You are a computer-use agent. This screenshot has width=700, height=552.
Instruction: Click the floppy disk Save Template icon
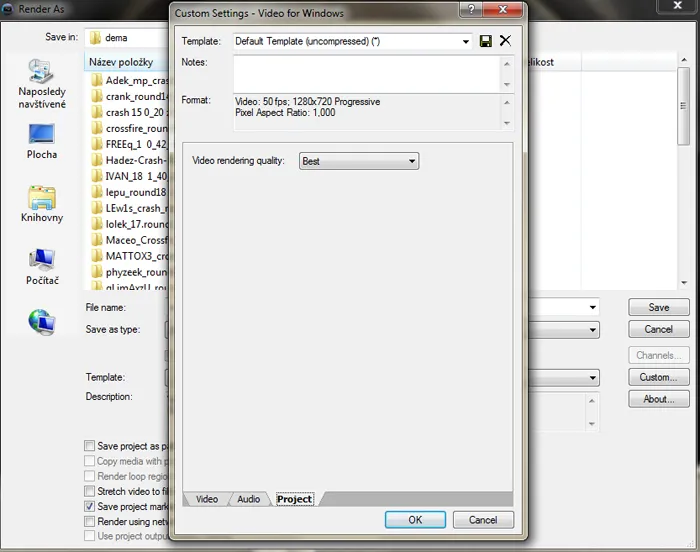(x=486, y=41)
